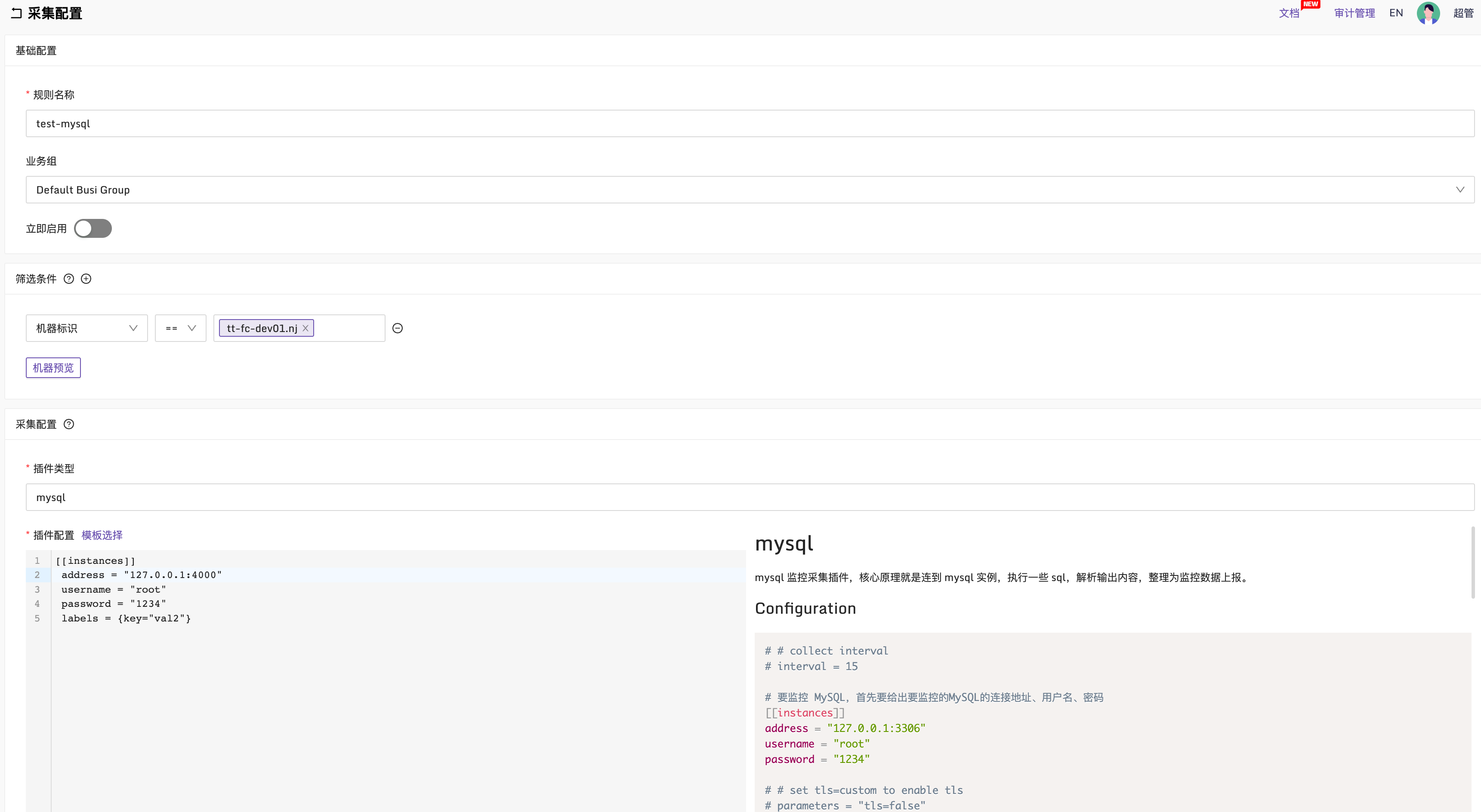Click the help icon next to 采集配置 section
The image size is (1481, 812).
click(x=69, y=424)
